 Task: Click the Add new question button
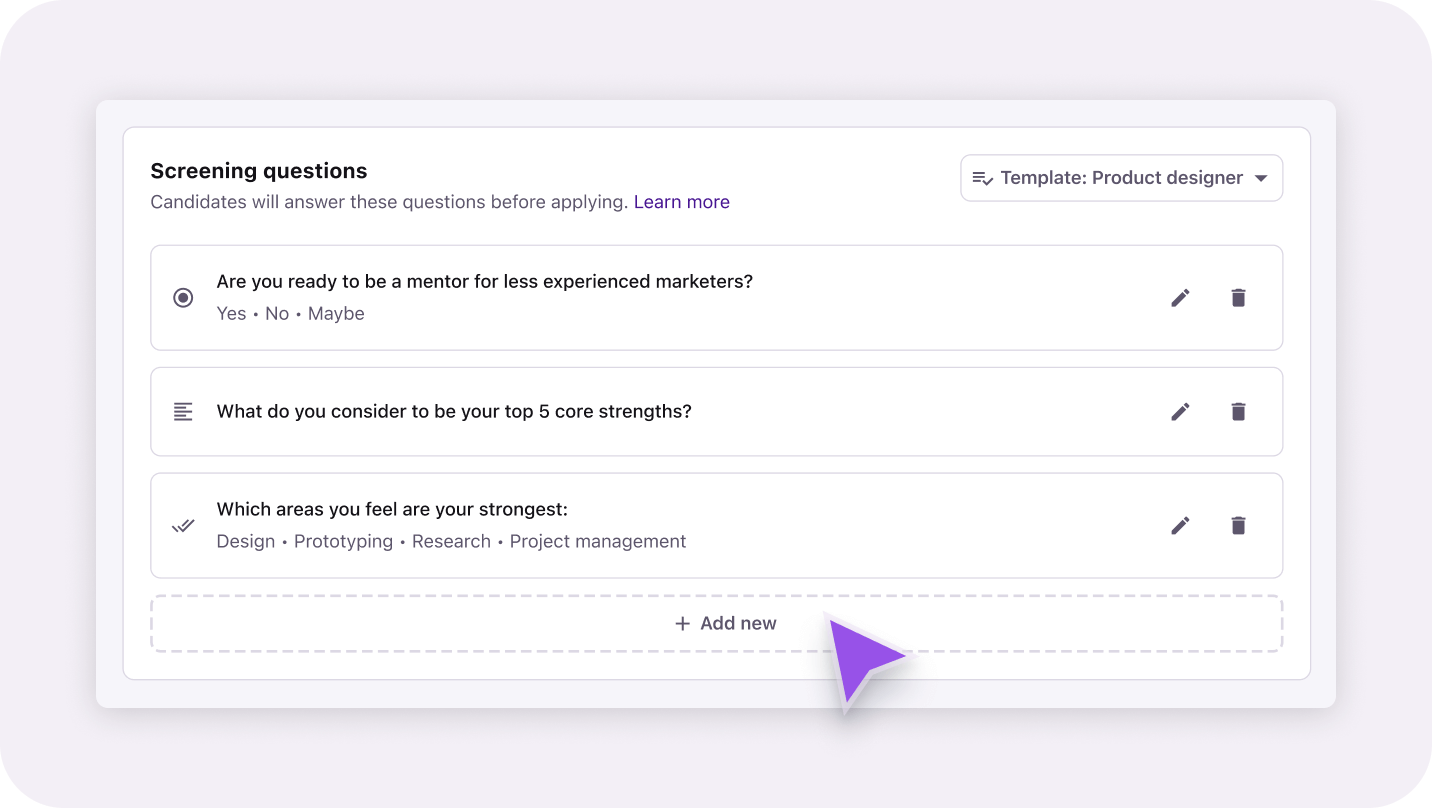click(x=716, y=624)
